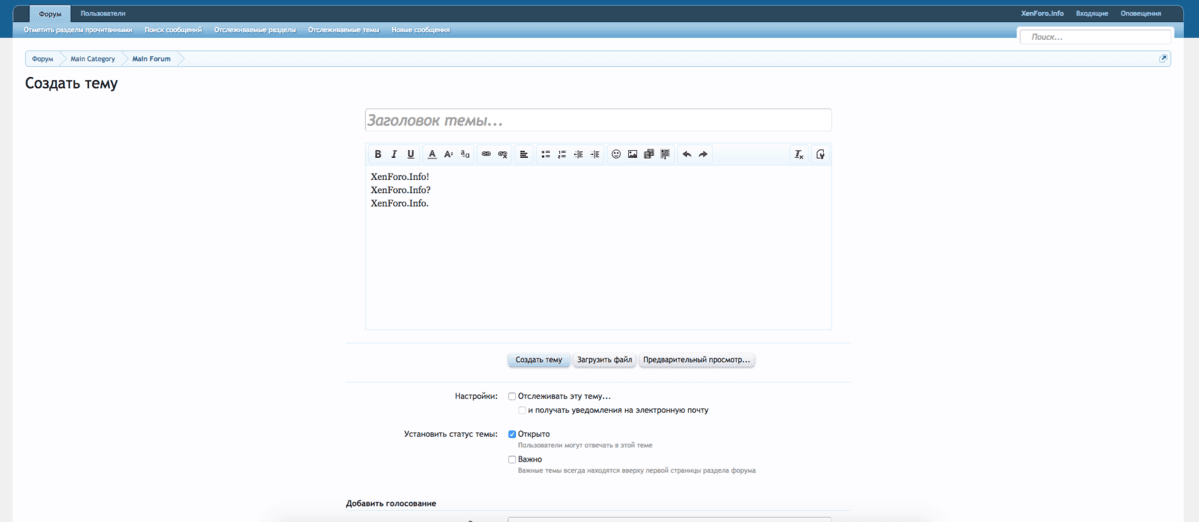
Task: Undo the last editor action
Action: pyautogui.click(x=687, y=154)
